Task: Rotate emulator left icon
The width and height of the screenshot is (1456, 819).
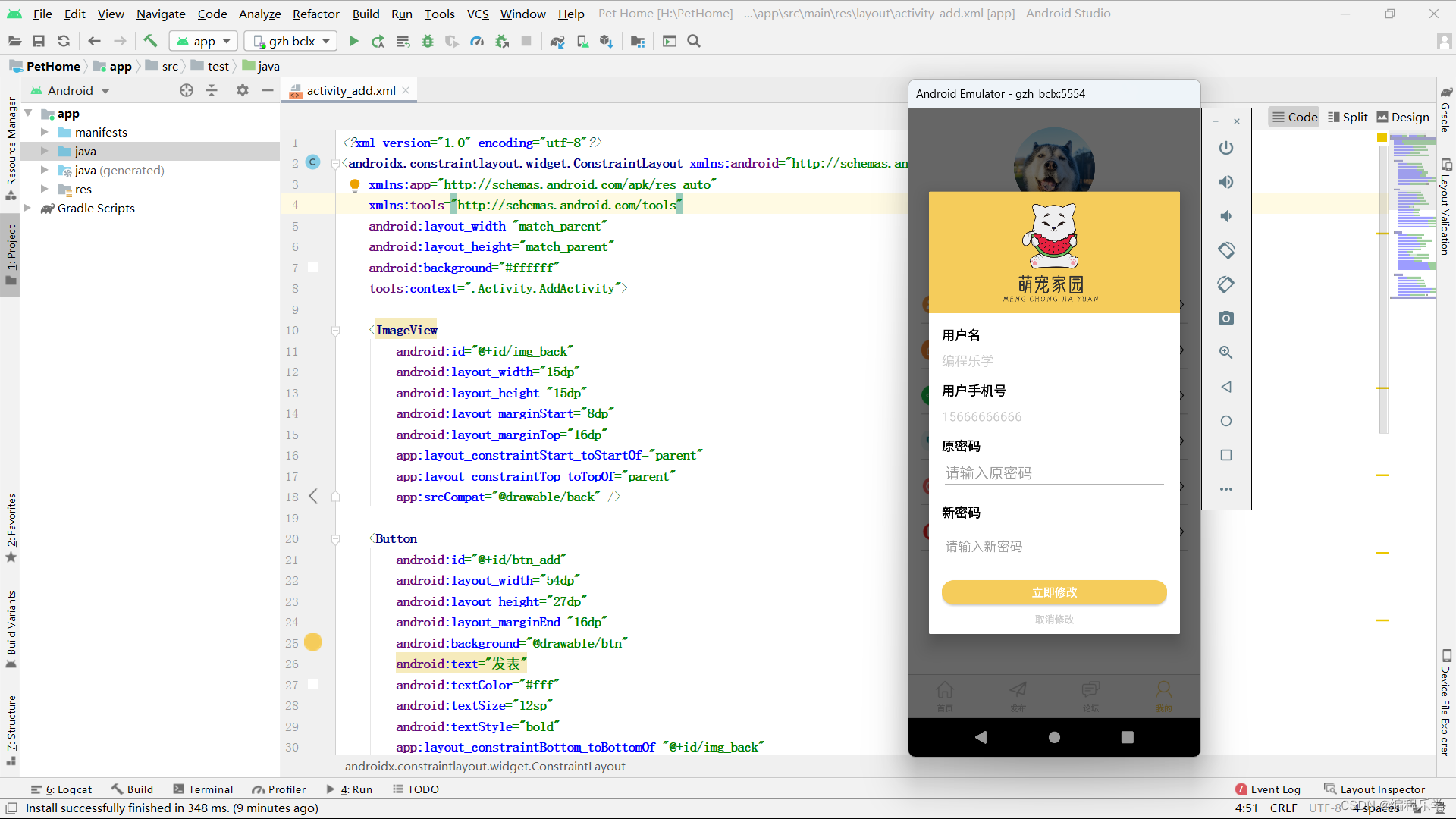Action: tap(1225, 250)
